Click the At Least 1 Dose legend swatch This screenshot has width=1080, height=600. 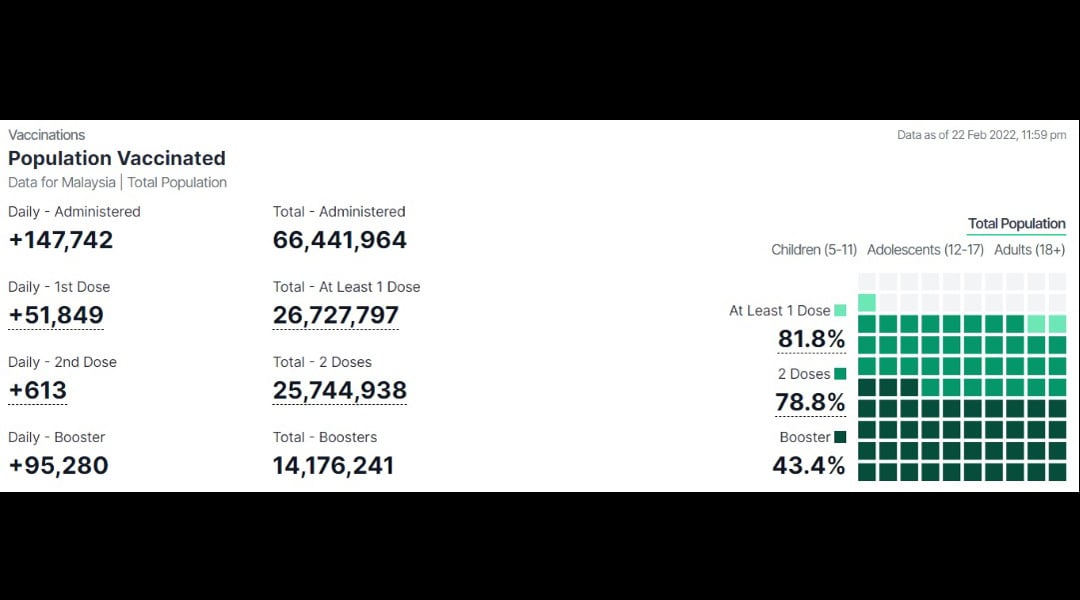coord(840,311)
